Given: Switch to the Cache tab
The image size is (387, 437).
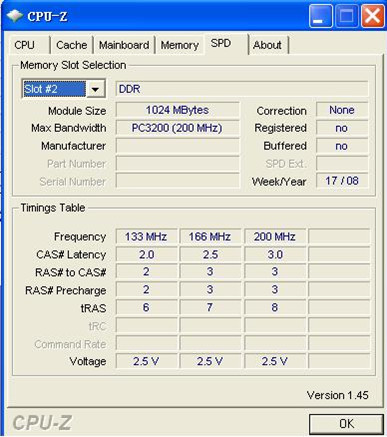Looking at the screenshot, I should coord(71,45).
